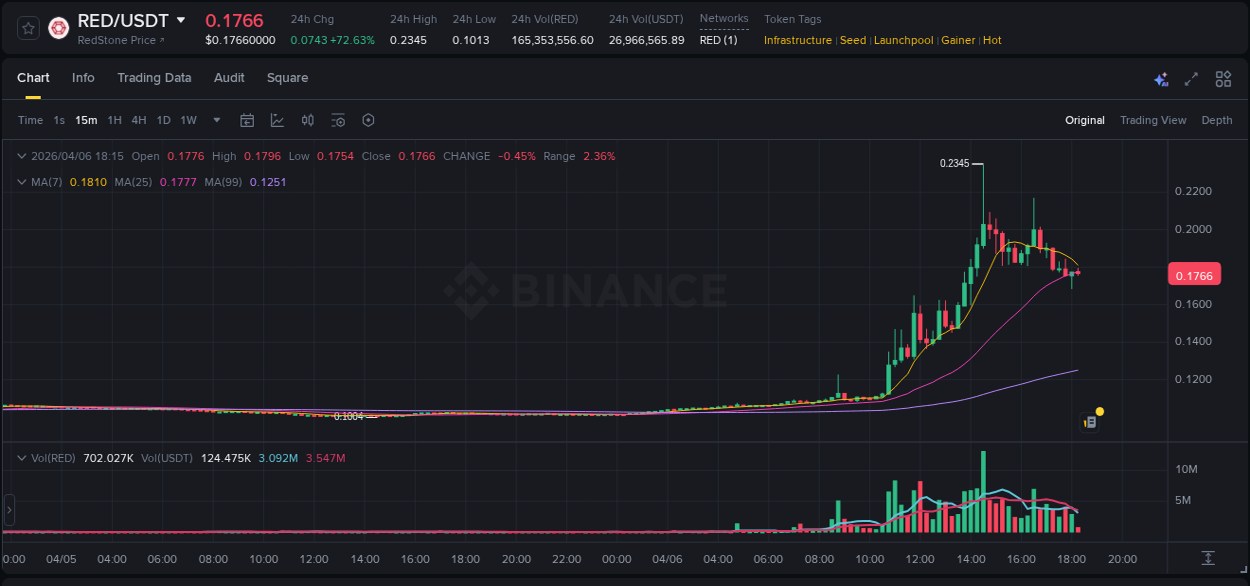
Task: Click the auto-fit scale icon at bottom right
Action: [x=1208, y=557]
